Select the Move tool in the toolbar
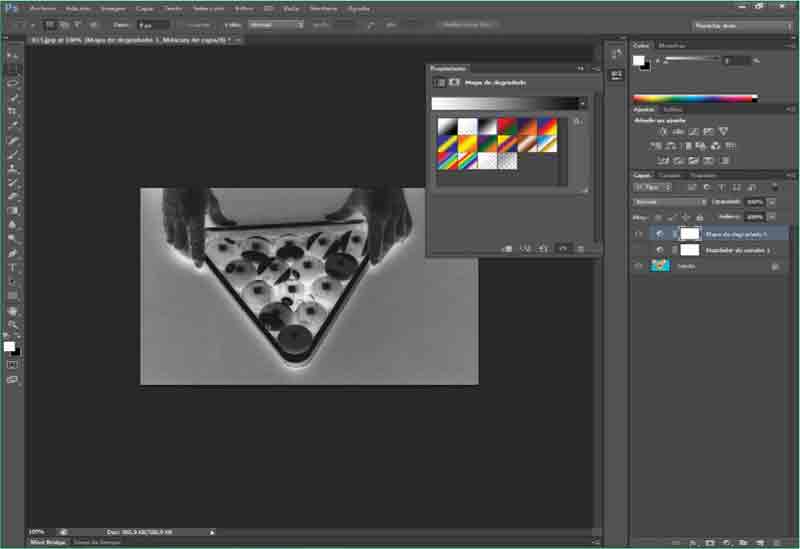The image size is (800, 549). click(13, 56)
